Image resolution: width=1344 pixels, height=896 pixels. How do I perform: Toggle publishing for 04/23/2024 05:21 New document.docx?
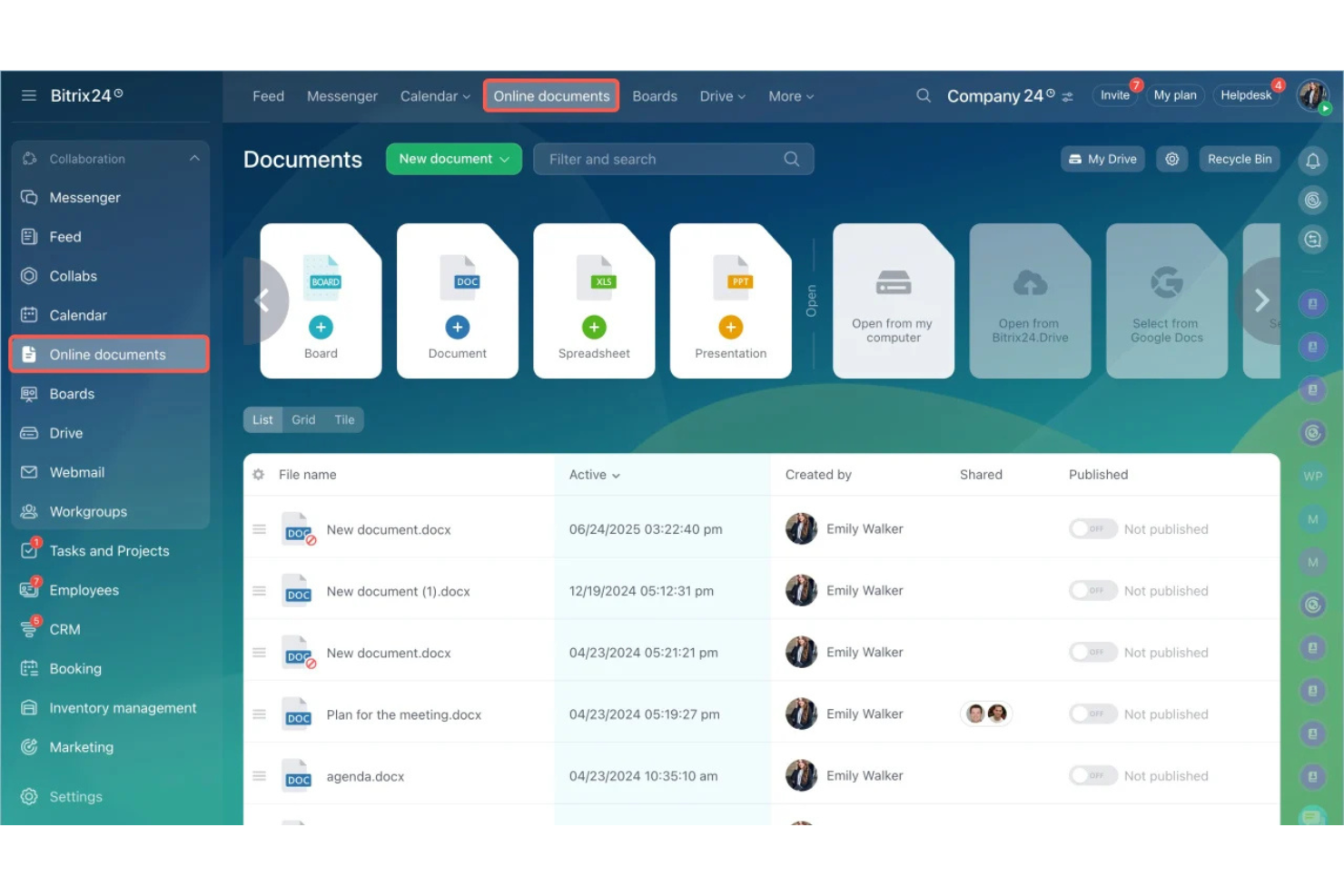pyautogui.click(x=1093, y=652)
